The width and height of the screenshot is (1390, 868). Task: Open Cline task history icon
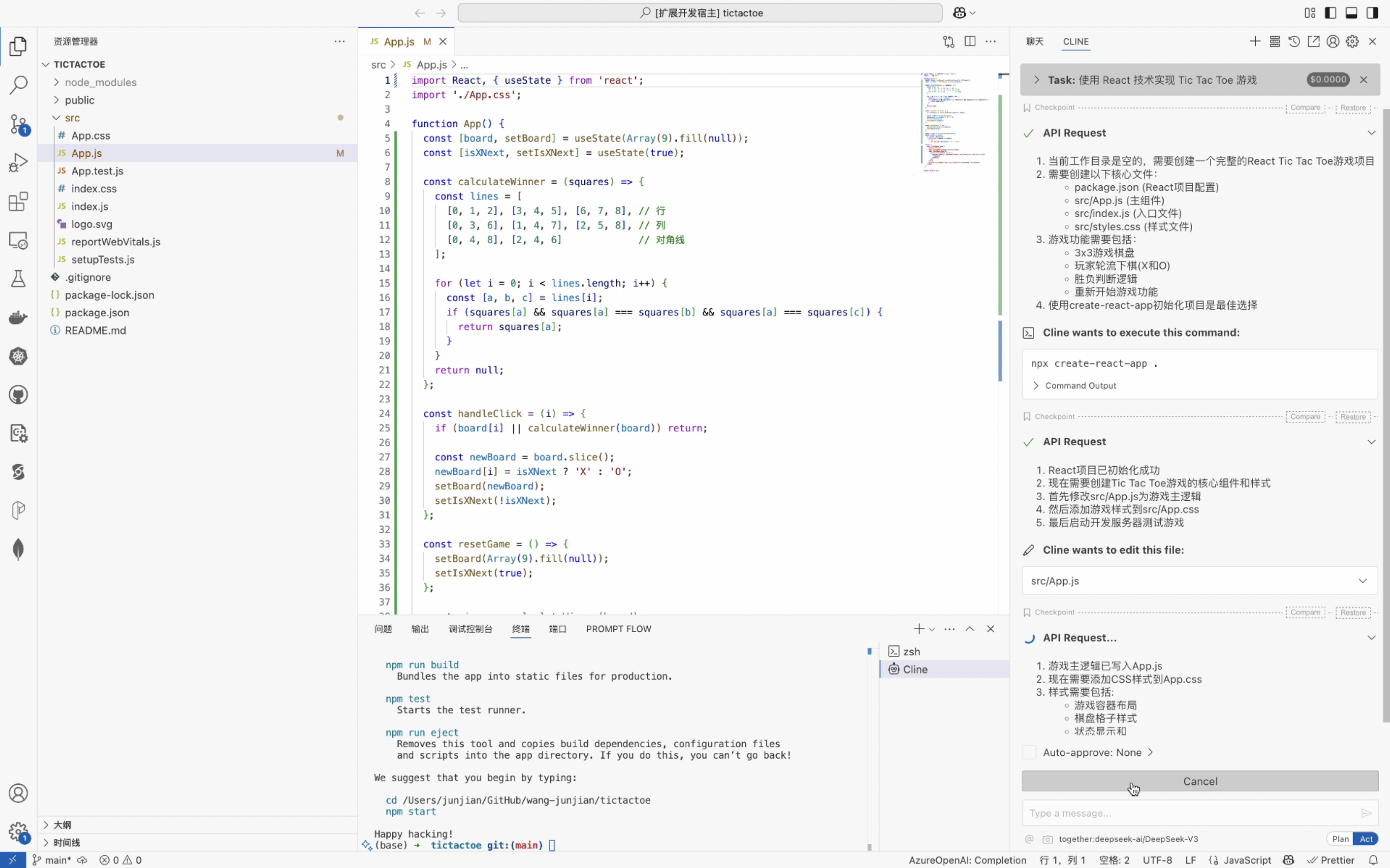tap(1293, 41)
